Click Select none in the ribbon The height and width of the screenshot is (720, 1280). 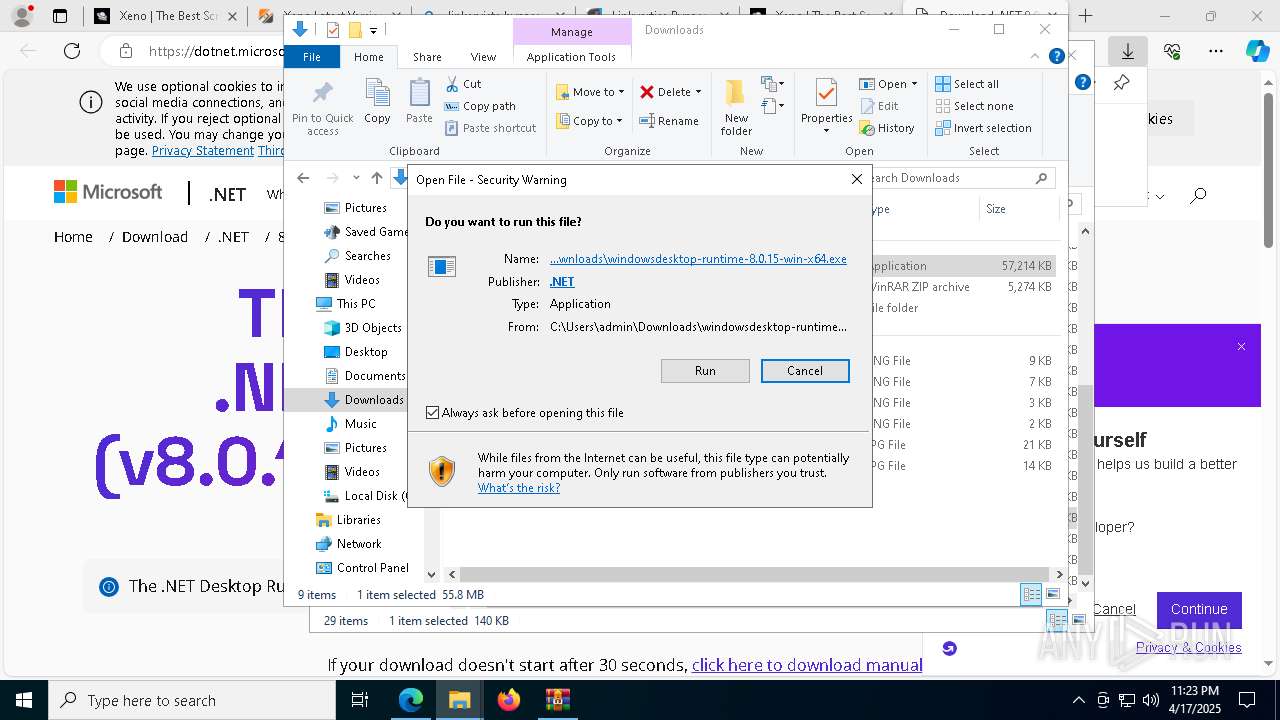[974, 106]
